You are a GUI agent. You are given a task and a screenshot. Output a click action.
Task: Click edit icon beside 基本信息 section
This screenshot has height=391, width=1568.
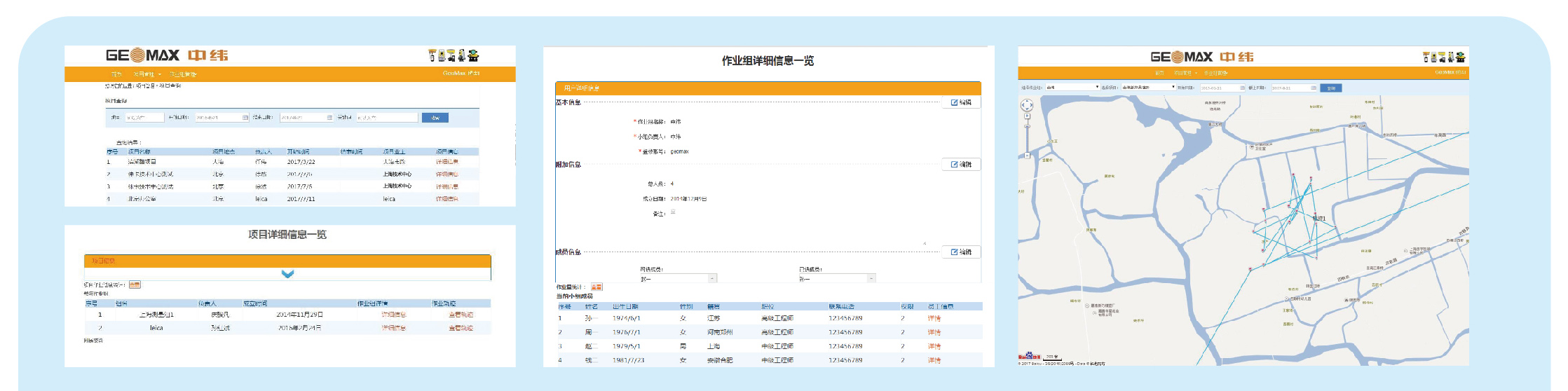coord(961,102)
